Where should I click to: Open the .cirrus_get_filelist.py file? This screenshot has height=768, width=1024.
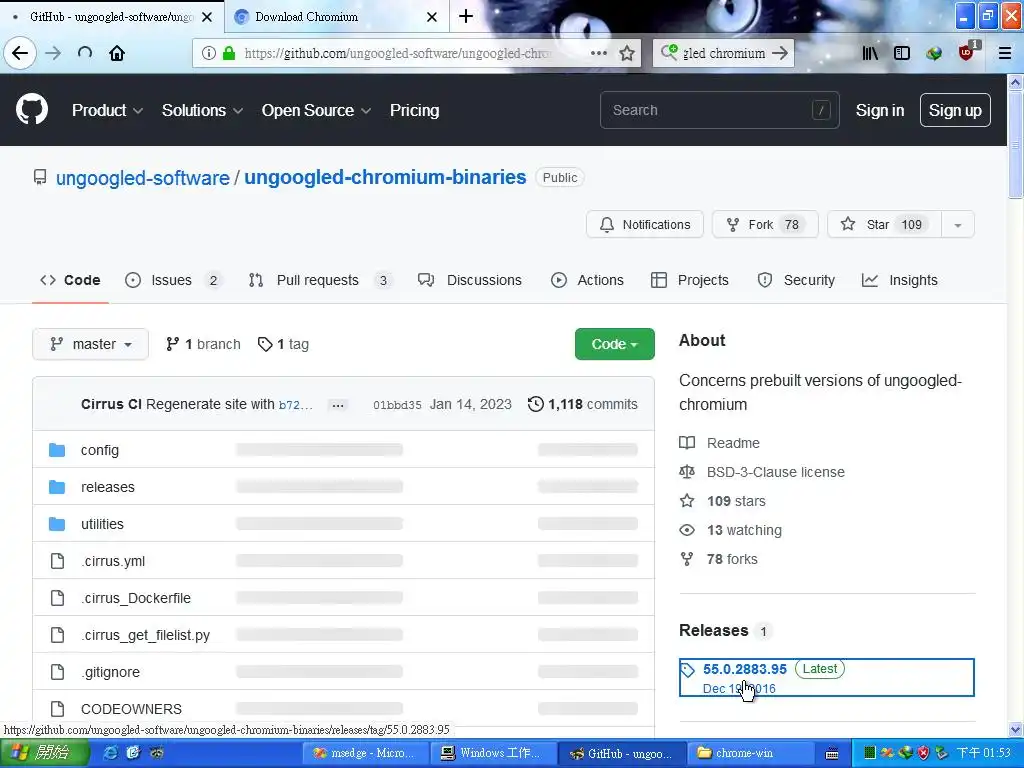click(x=146, y=635)
